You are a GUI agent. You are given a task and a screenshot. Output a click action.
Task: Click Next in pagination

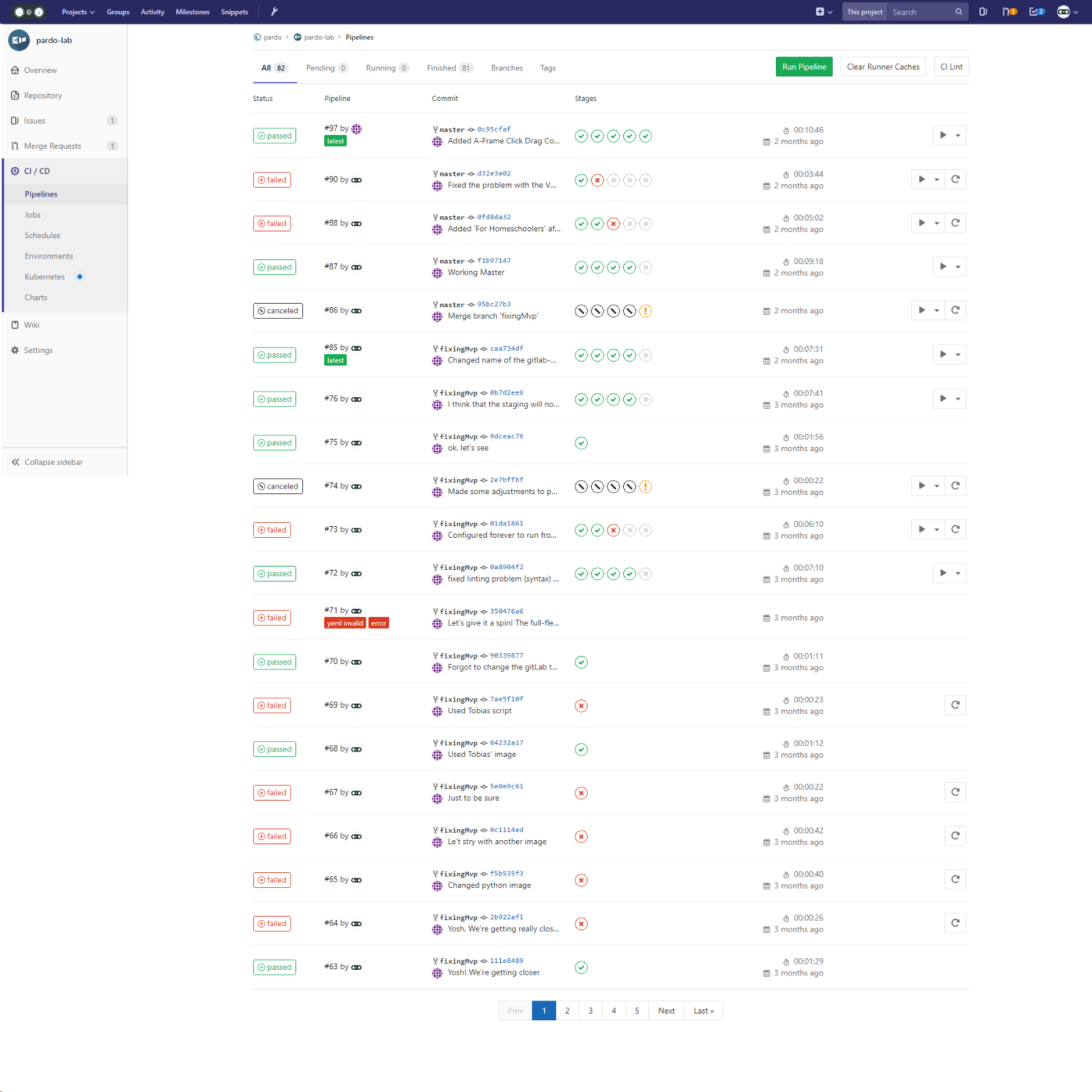tap(666, 1011)
